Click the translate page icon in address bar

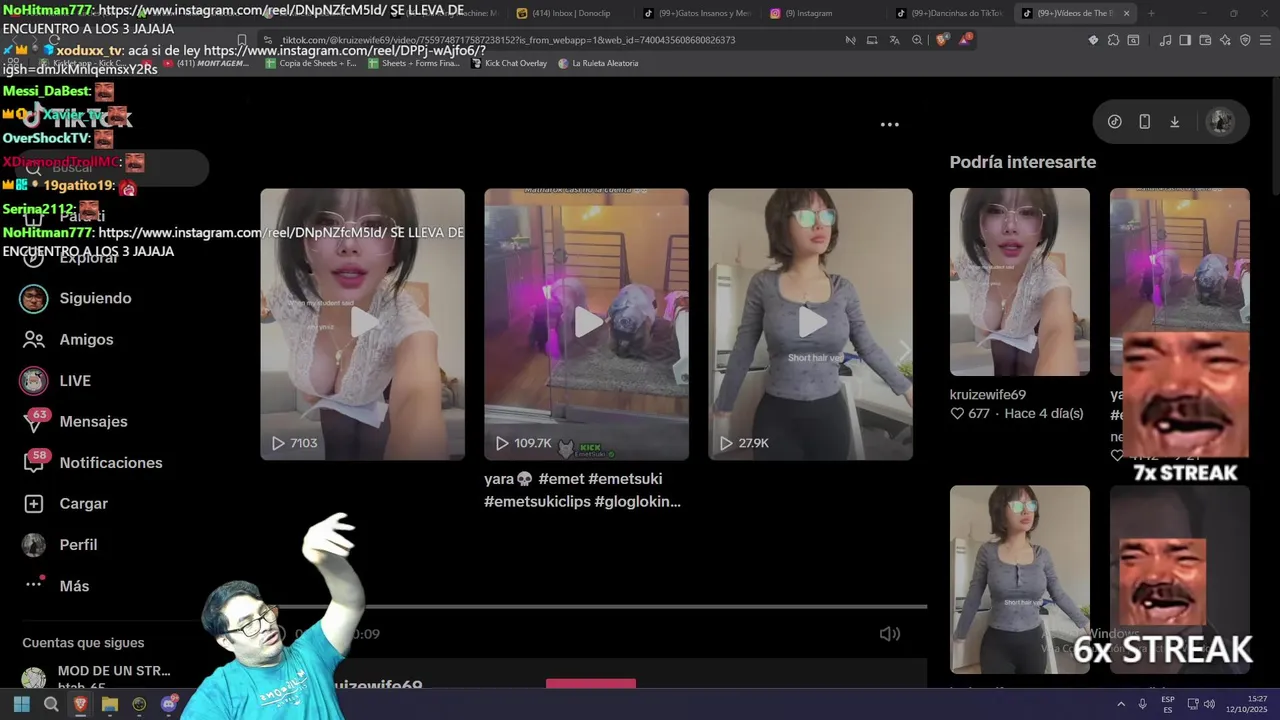click(x=894, y=40)
